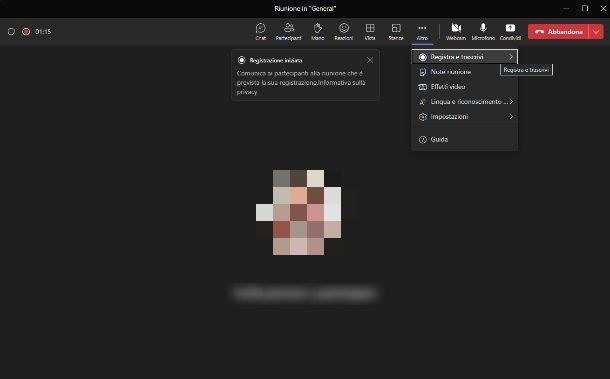Dismiss the Registrazione iniziata notification

coord(370,60)
